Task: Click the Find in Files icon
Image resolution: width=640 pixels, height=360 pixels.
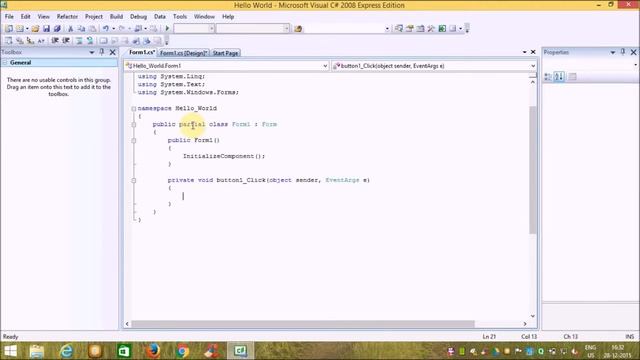Action: pos(298,29)
